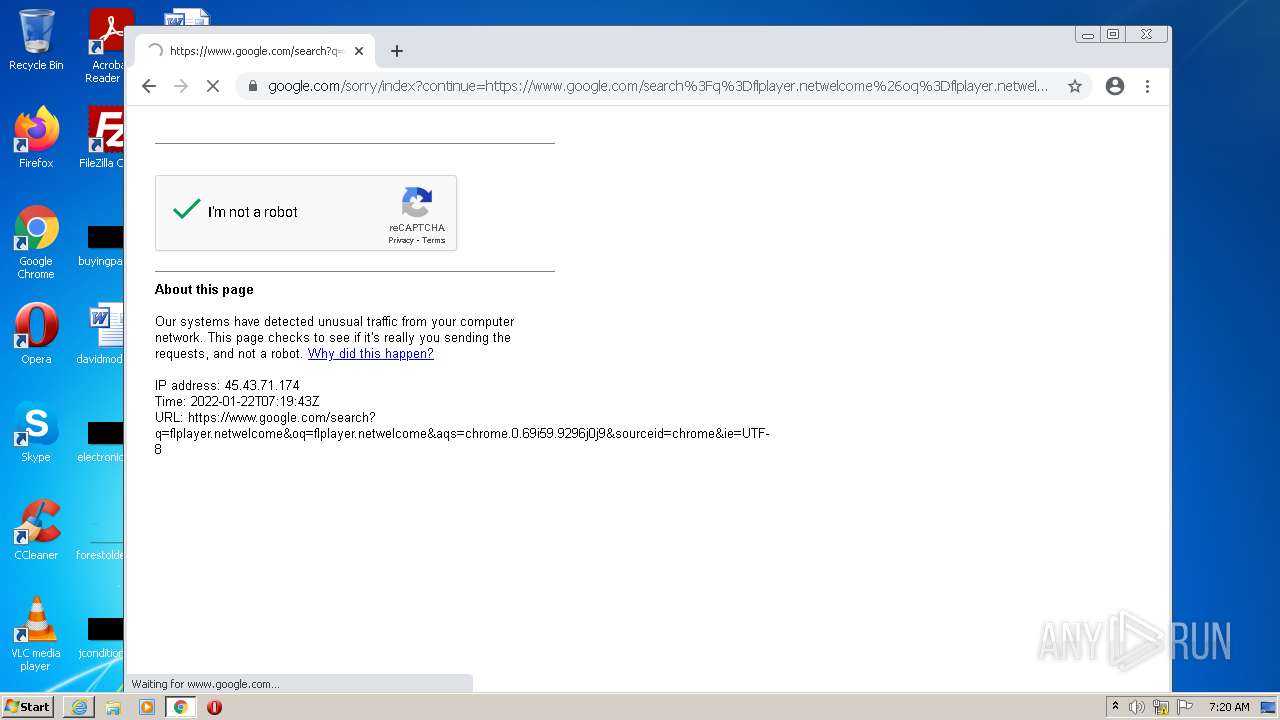The height and width of the screenshot is (720, 1280).
Task: Show hidden tray icons arrow
Action: click(1115, 707)
